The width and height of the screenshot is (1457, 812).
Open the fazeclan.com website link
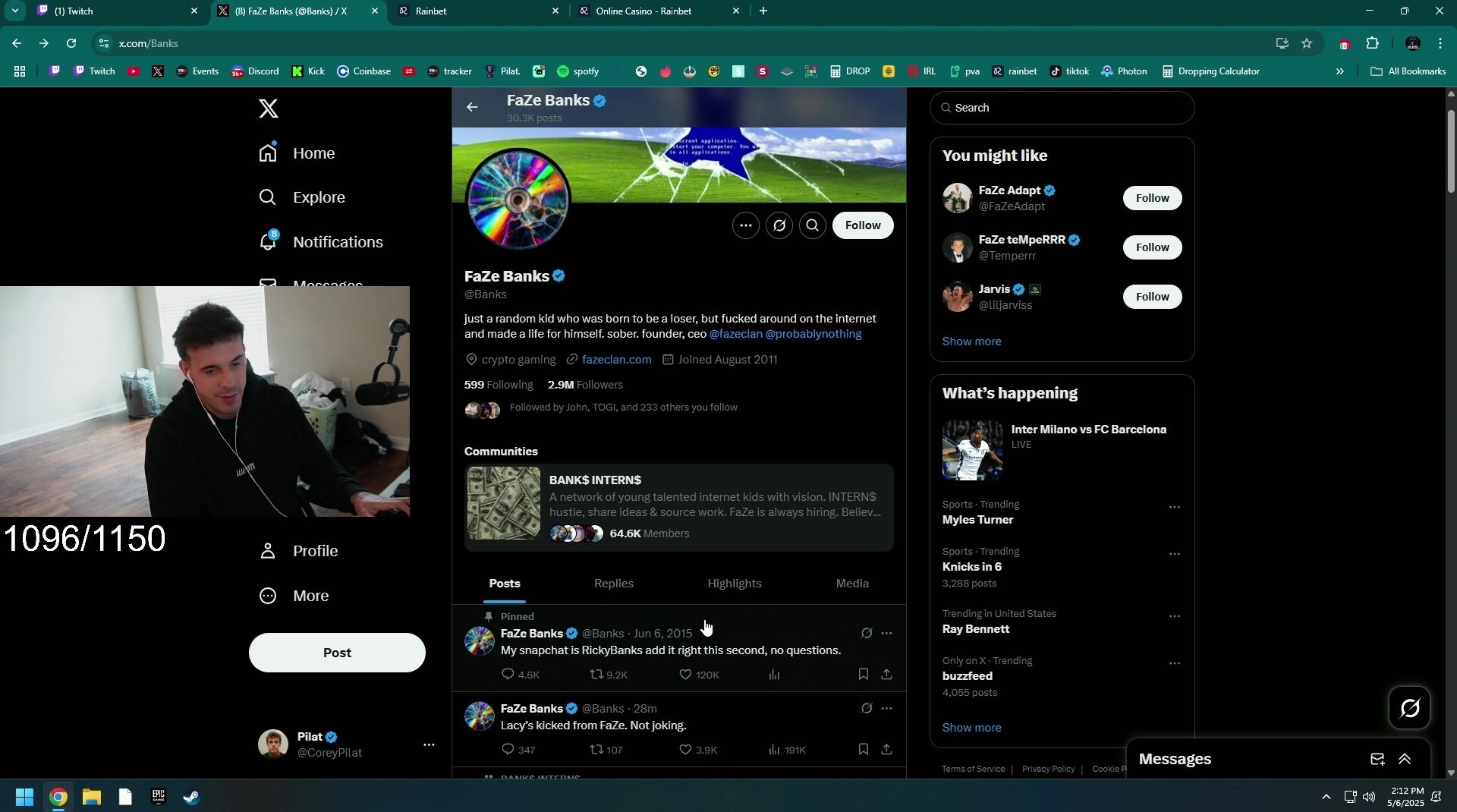(616, 360)
